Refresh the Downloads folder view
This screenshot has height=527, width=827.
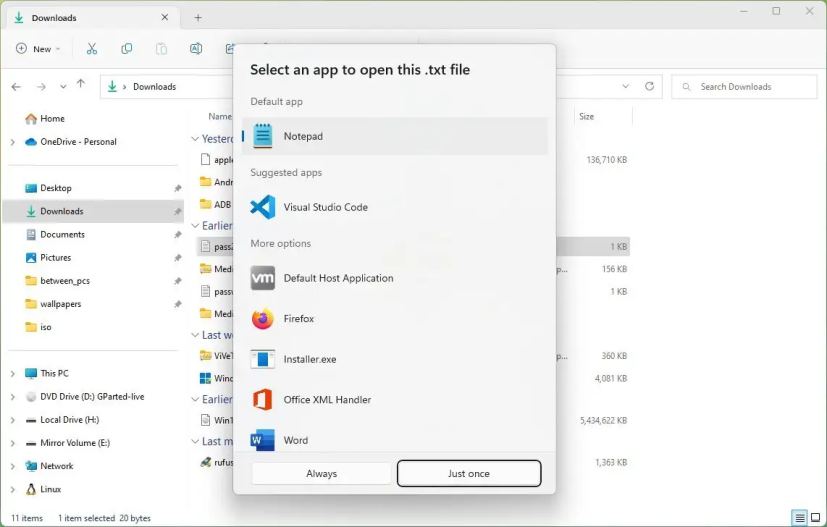pyautogui.click(x=650, y=87)
